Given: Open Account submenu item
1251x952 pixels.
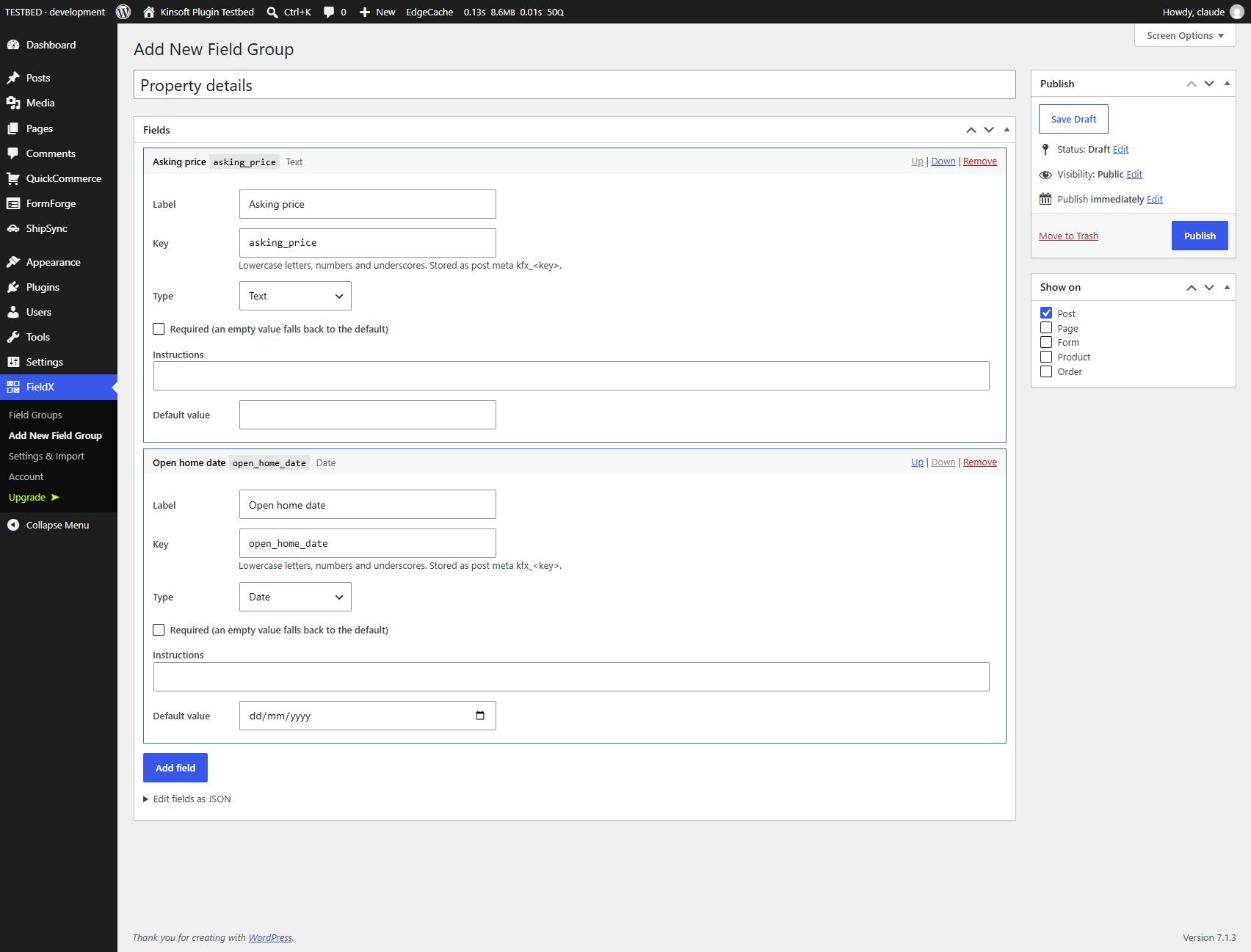Looking at the screenshot, I should pyautogui.click(x=26, y=477).
